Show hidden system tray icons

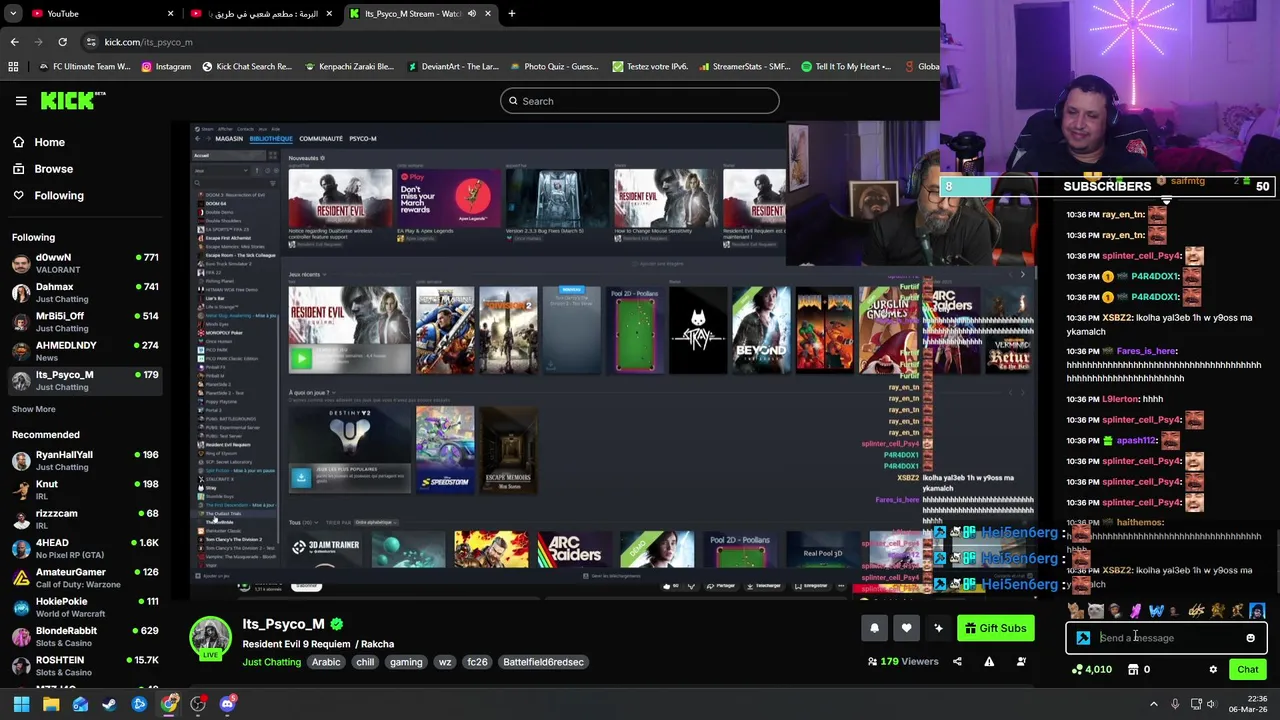1156,705
